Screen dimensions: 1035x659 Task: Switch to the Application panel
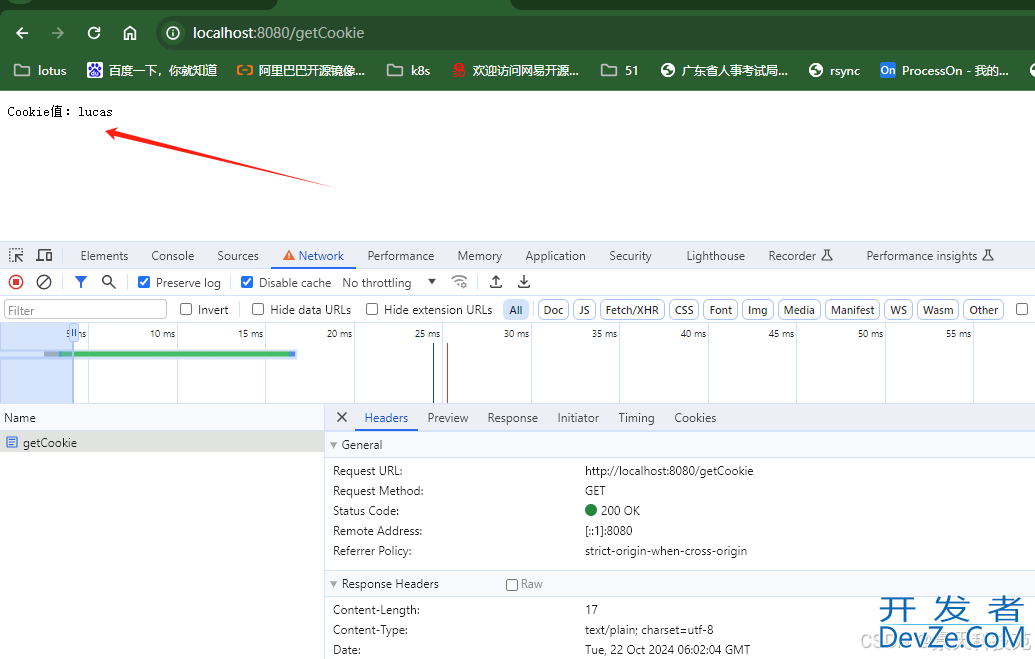point(555,256)
